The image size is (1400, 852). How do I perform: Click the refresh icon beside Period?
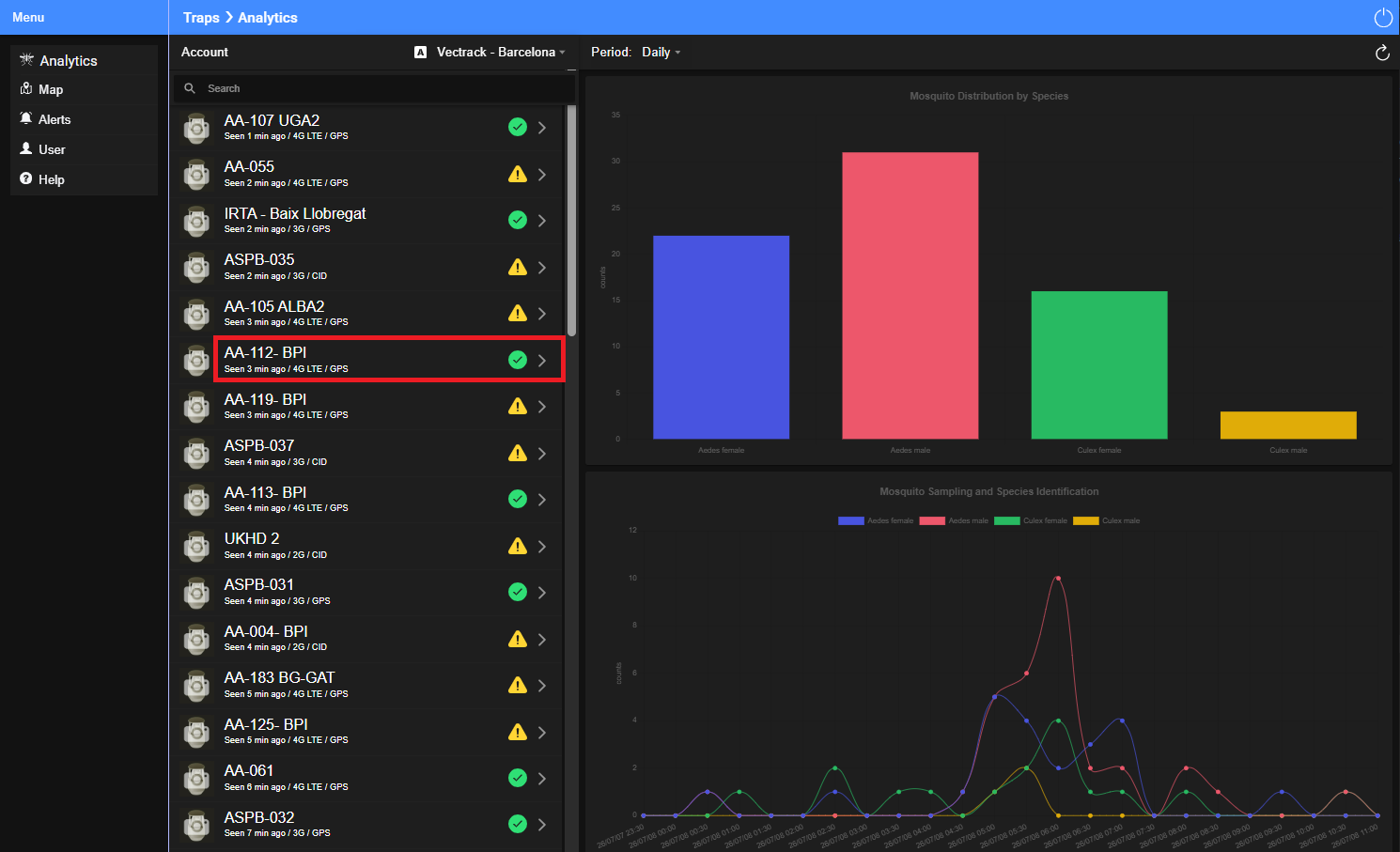1382,53
